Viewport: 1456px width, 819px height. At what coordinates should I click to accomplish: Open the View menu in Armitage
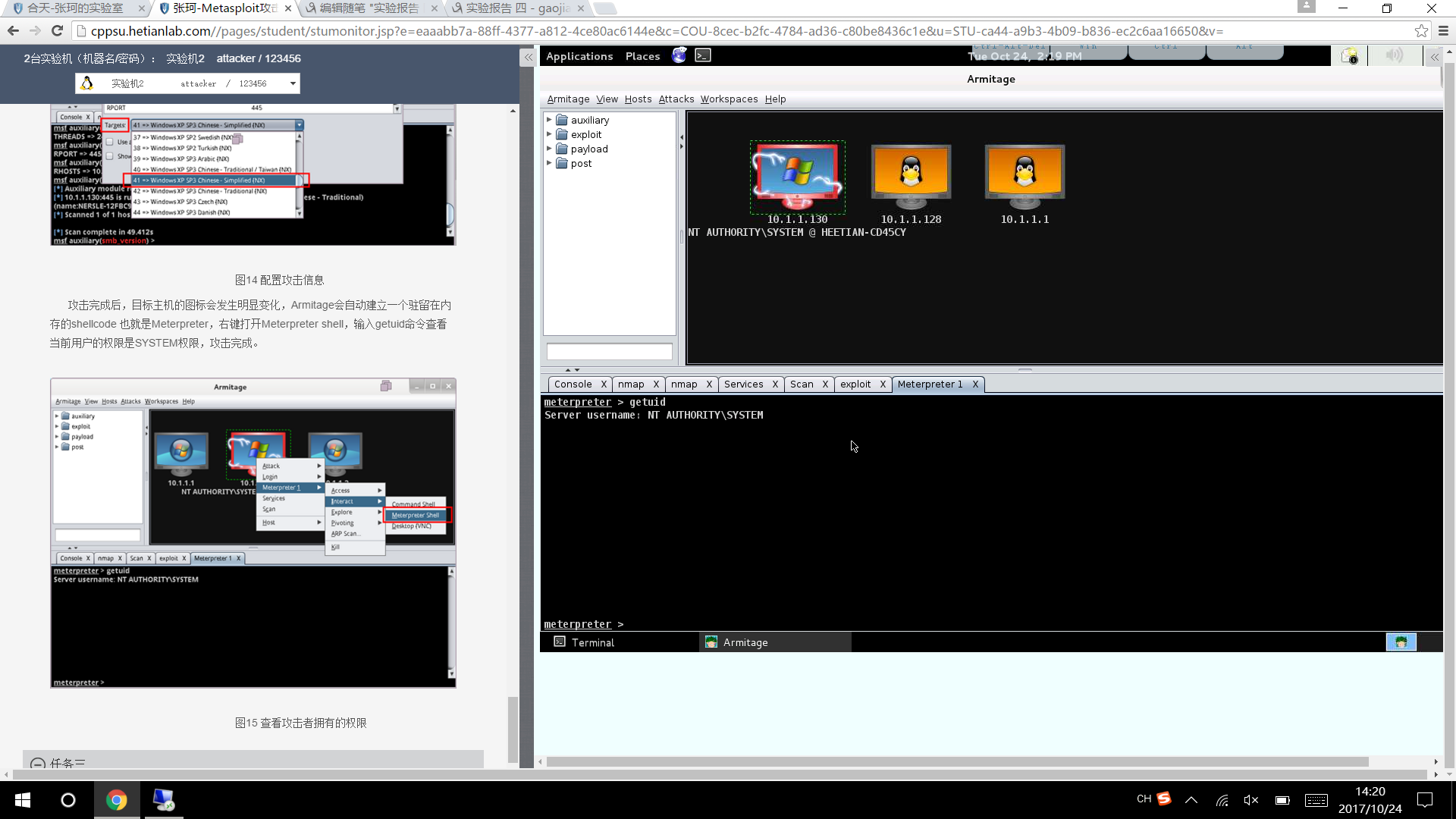coord(607,99)
